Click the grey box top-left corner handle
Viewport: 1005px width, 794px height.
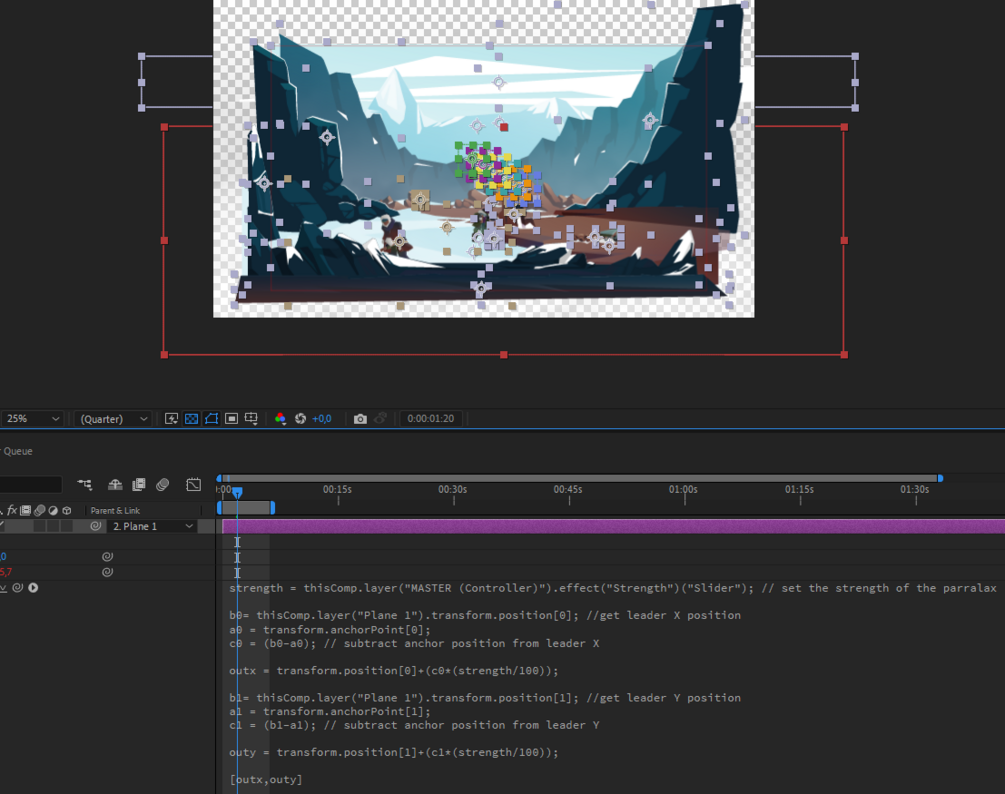(x=142, y=56)
